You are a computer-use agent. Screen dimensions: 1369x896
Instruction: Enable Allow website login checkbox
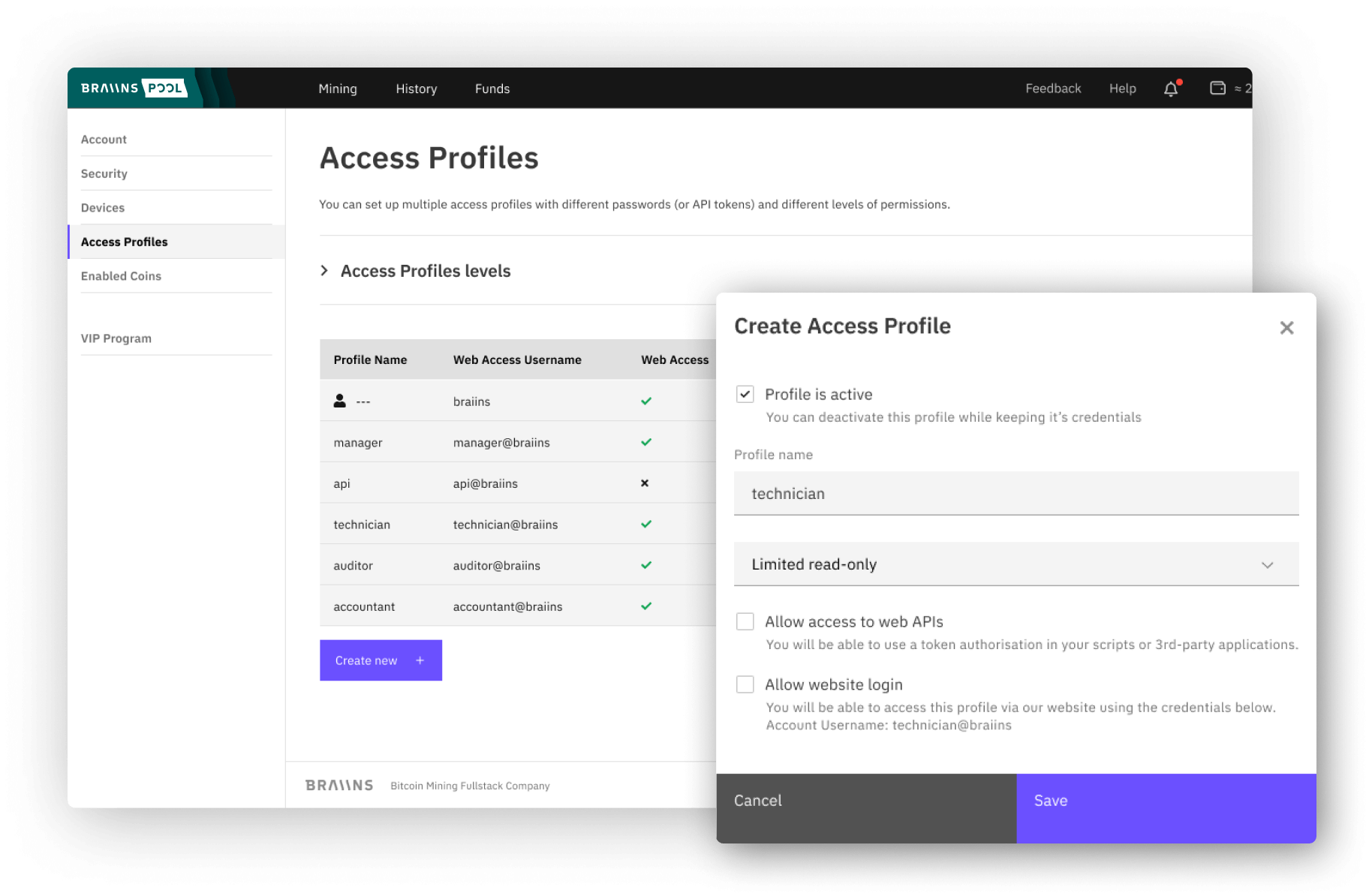[x=745, y=684]
